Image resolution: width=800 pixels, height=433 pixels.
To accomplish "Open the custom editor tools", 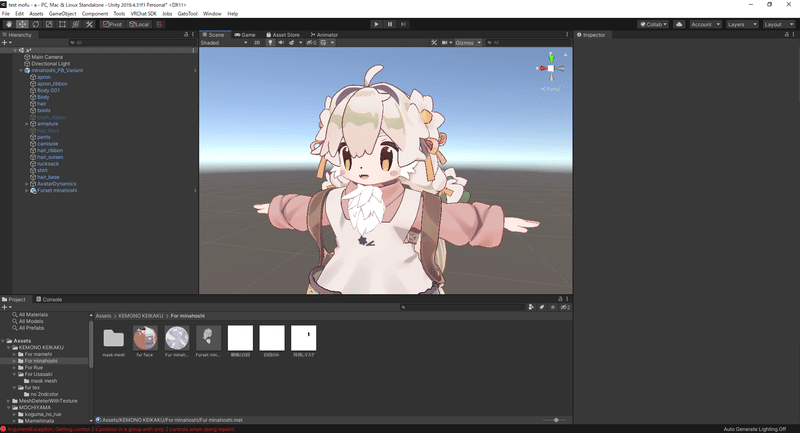I will pyautogui.click(x=89, y=24).
